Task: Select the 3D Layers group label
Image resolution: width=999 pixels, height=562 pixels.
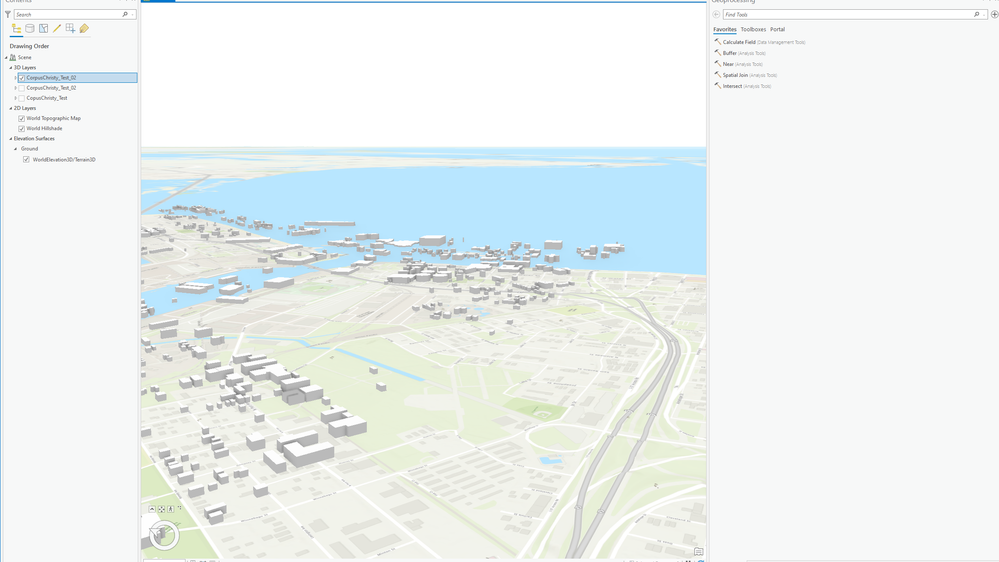Action: [x=25, y=68]
